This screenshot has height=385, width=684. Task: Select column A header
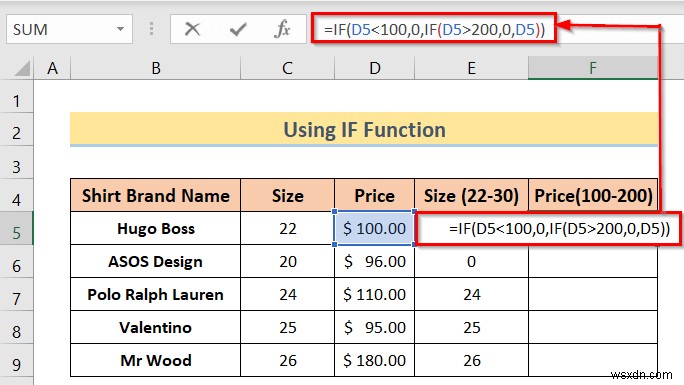[52, 68]
